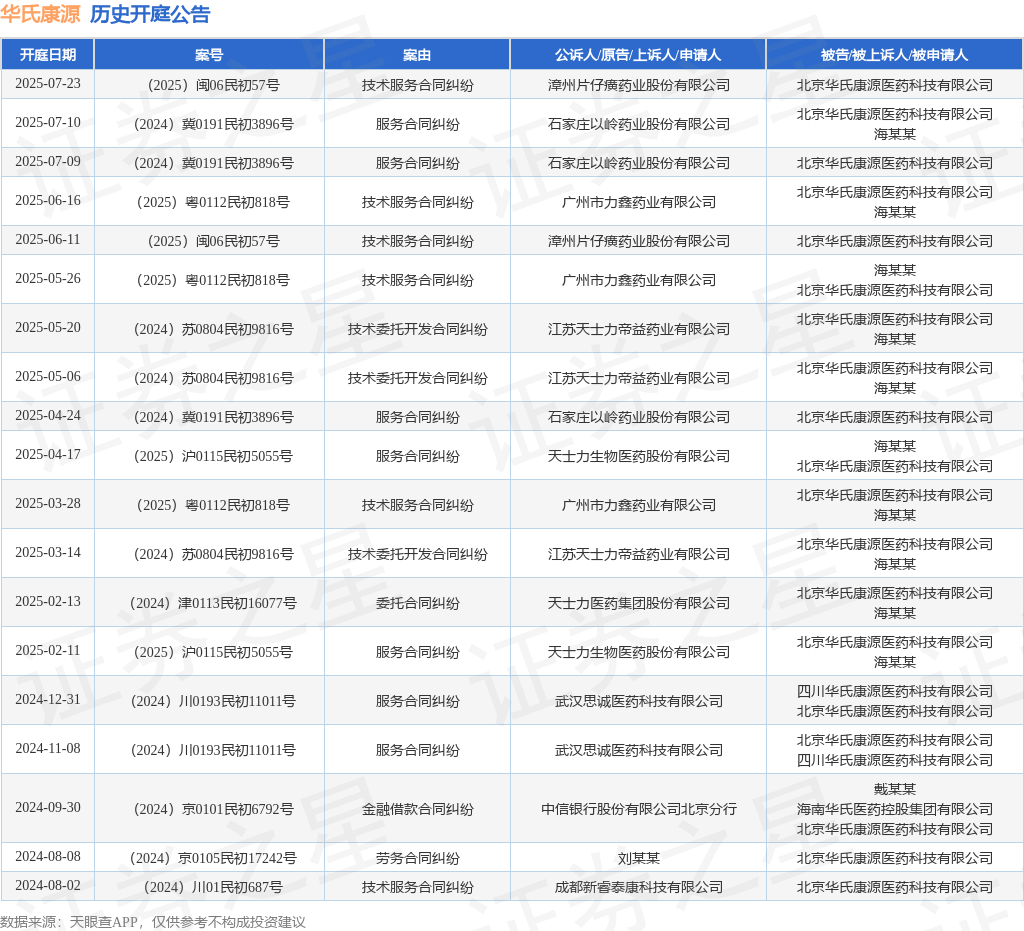The image size is (1024, 931).
Task: Click the 案号 column header
Action: pyautogui.click(x=209, y=55)
